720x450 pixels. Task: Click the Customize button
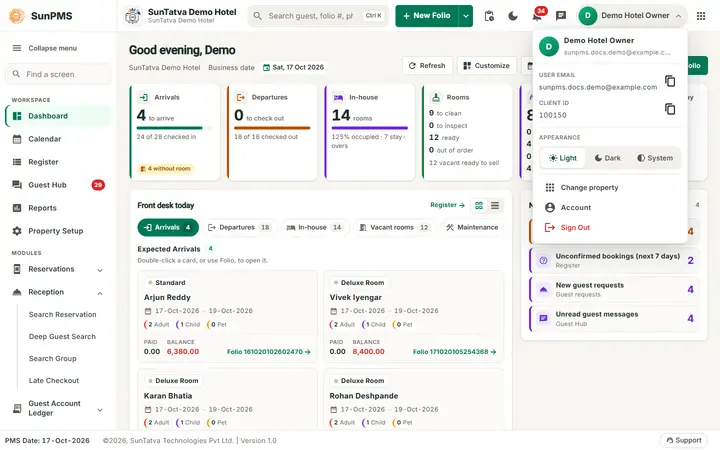pos(487,66)
